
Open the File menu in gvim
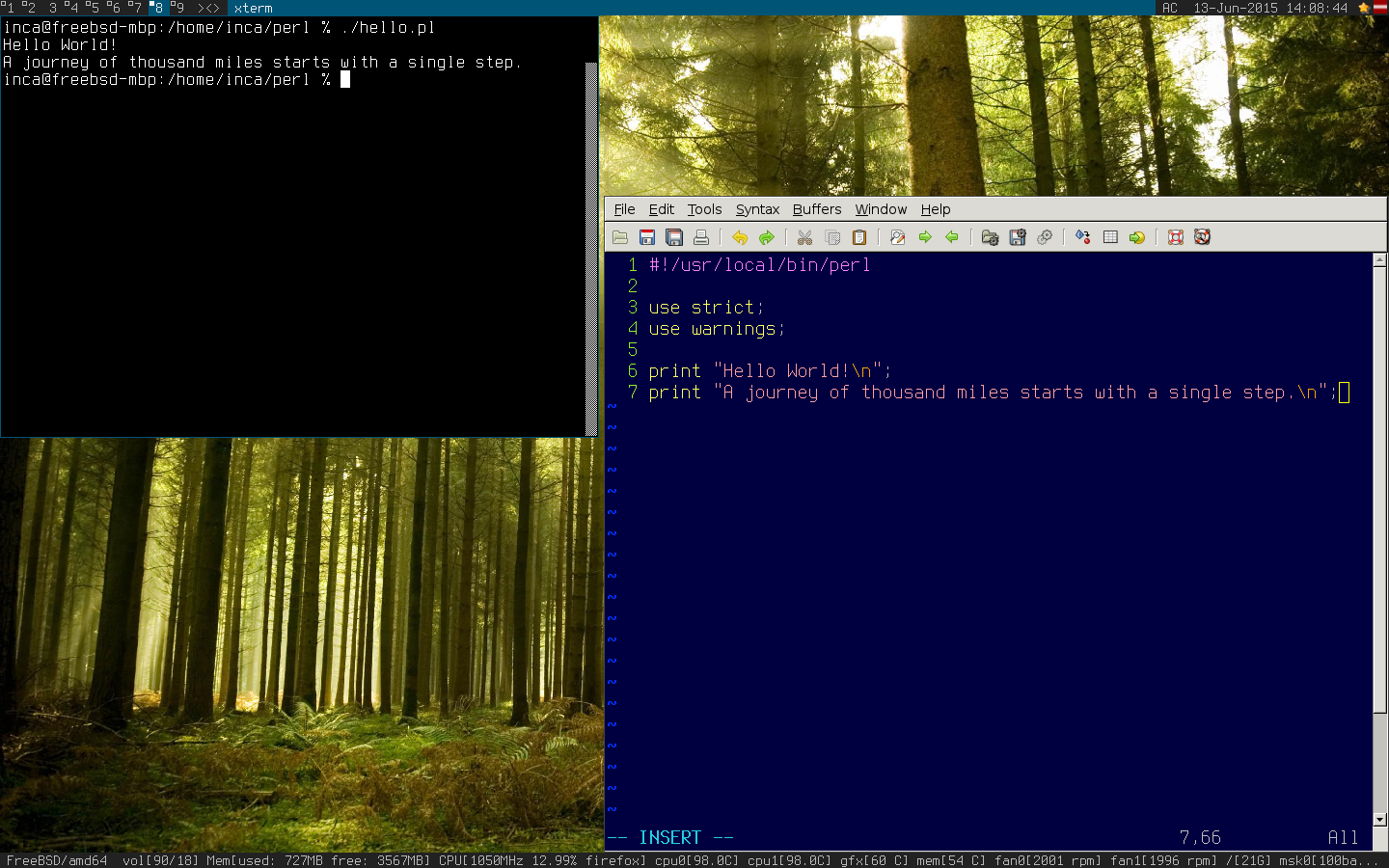tap(624, 209)
